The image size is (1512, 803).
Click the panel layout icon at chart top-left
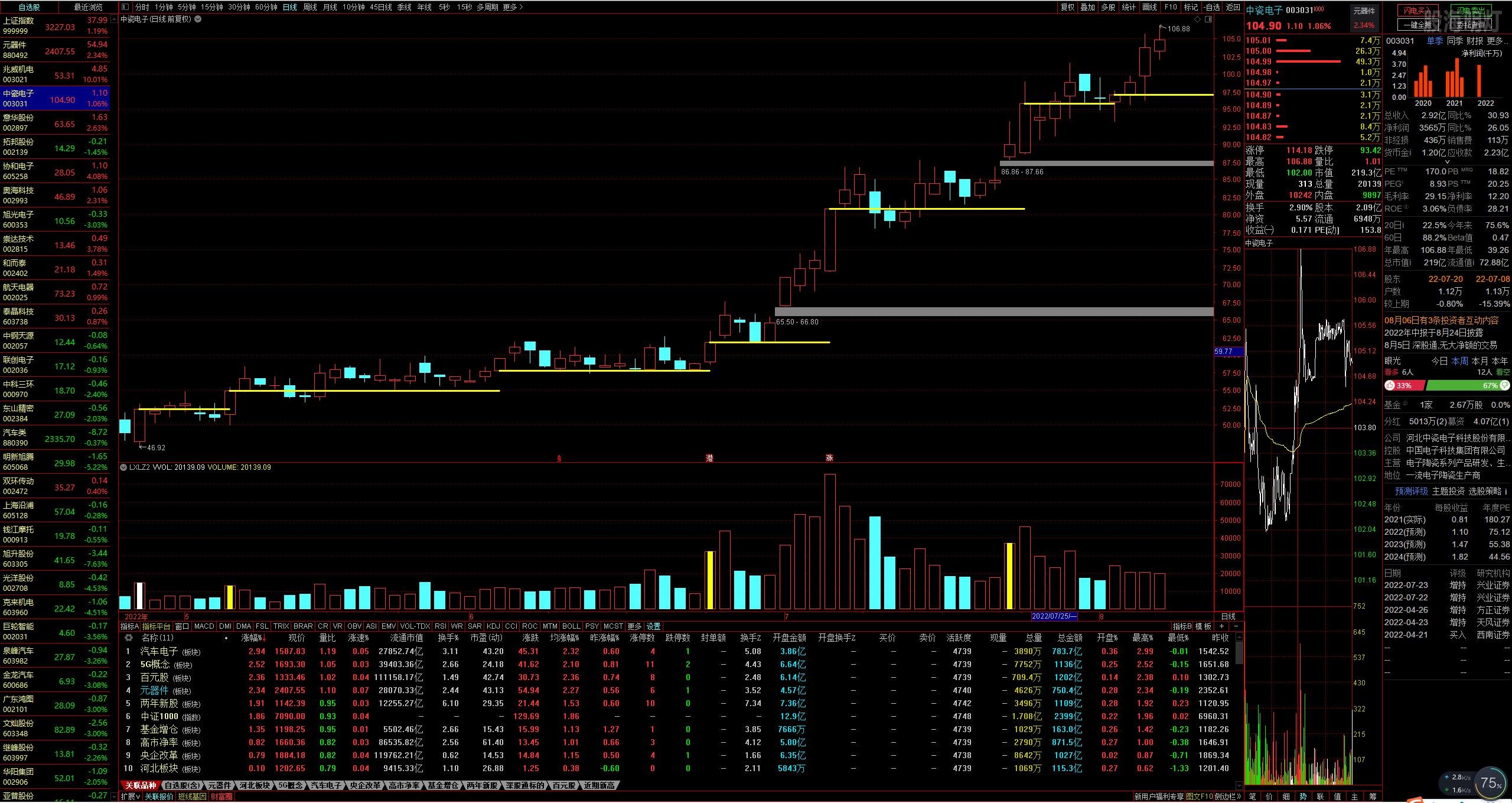[x=125, y=7]
